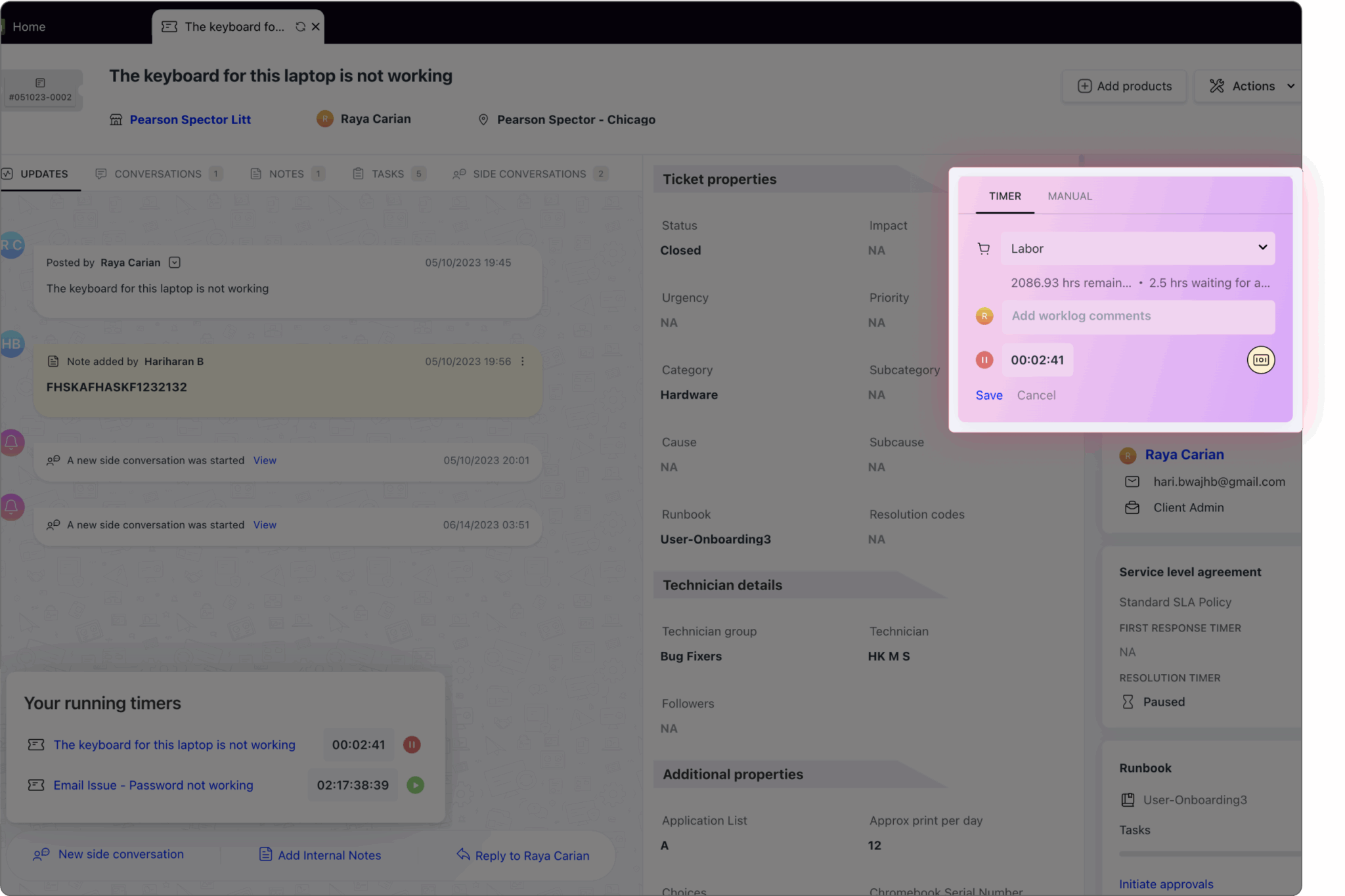Expand the dropdown beside Posted by Raya Carian
Image resolution: width=1345 pixels, height=896 pixels.
174,263
